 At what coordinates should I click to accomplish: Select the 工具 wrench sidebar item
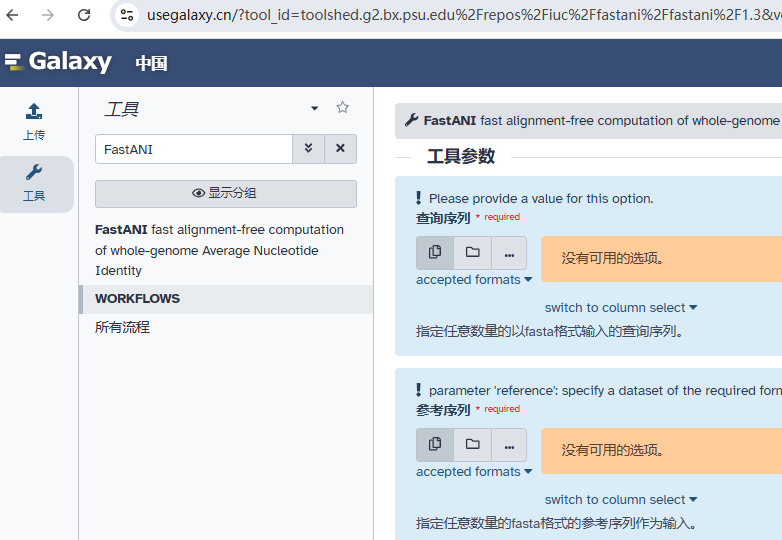point(35,184)
